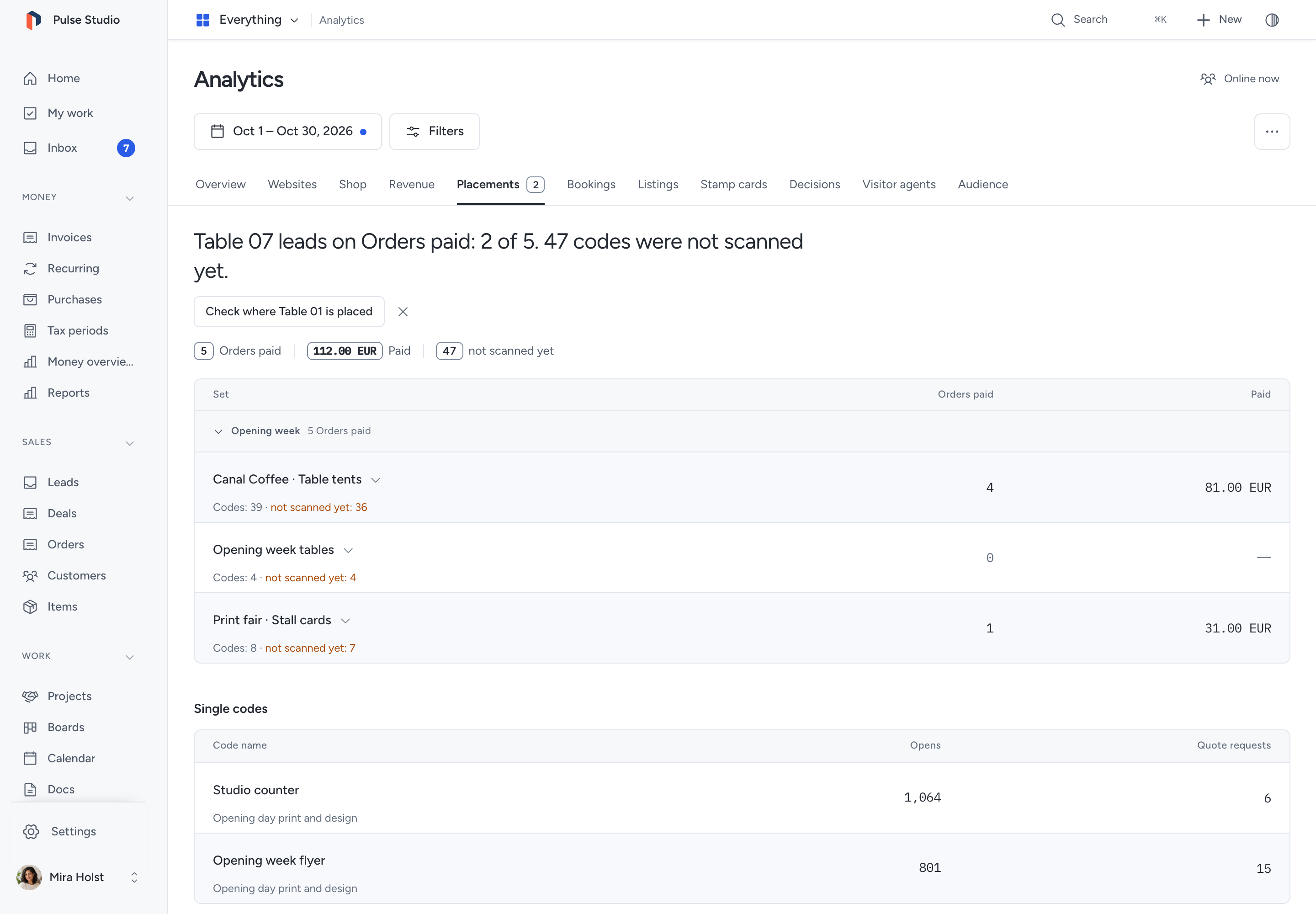Open Money overview chart icon
Image resolution: width=1316 pixels, height=914 pixels.
coord(30,361)
